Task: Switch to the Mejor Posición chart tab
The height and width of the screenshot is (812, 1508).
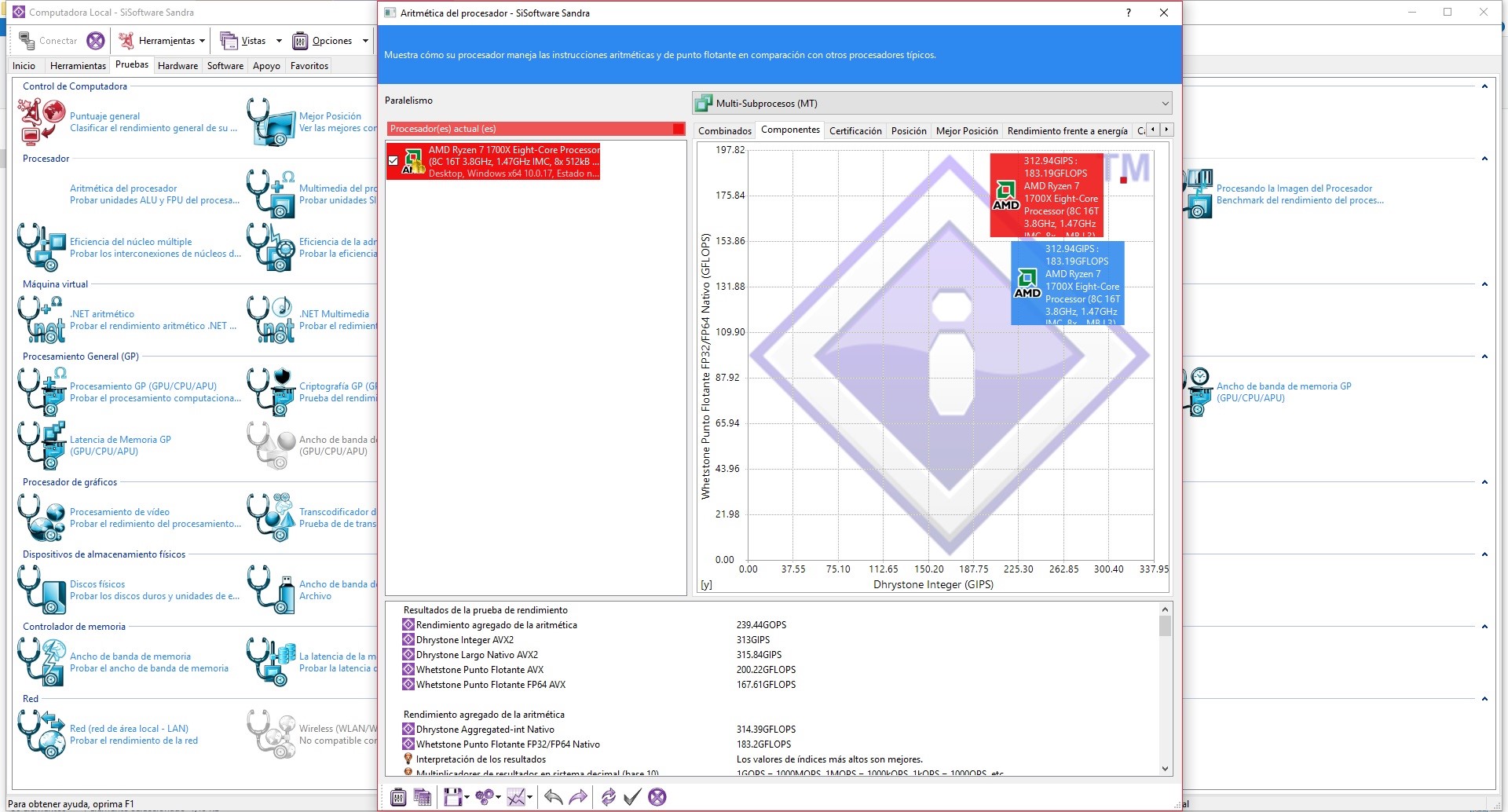Action: tap(967, 131)
